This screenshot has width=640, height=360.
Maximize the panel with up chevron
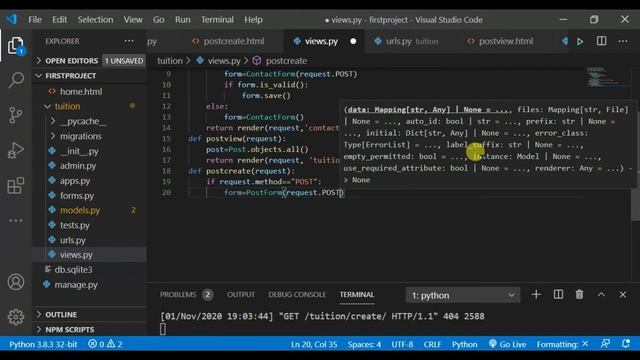[601, 295]
